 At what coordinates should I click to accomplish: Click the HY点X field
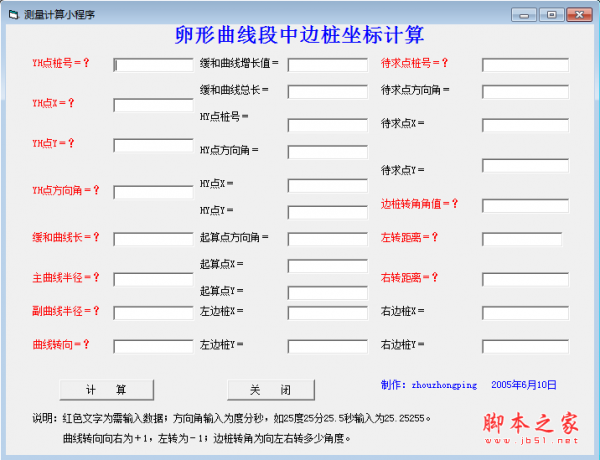[328, 186]
